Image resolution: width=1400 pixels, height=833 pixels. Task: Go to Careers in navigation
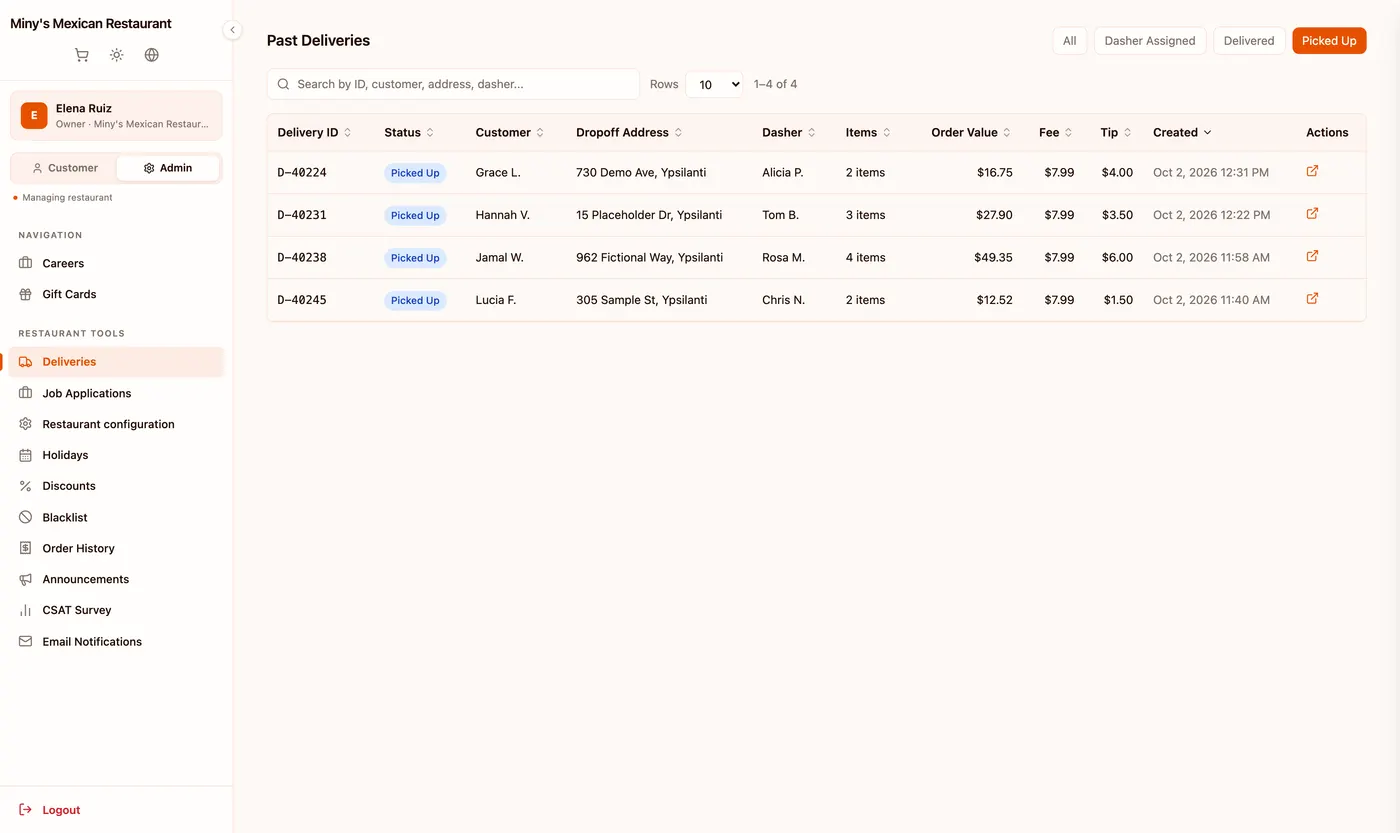[x=116, y=263]
